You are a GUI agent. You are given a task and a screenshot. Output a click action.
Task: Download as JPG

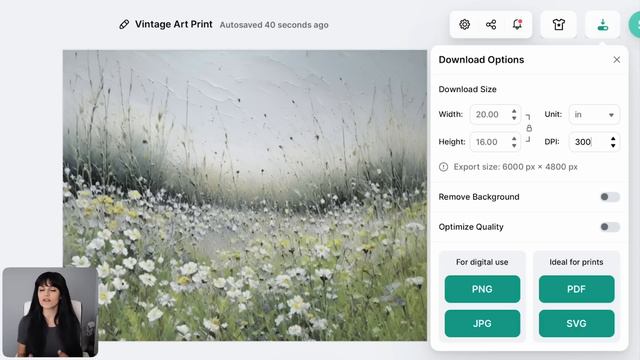click(x=482, y=323)
